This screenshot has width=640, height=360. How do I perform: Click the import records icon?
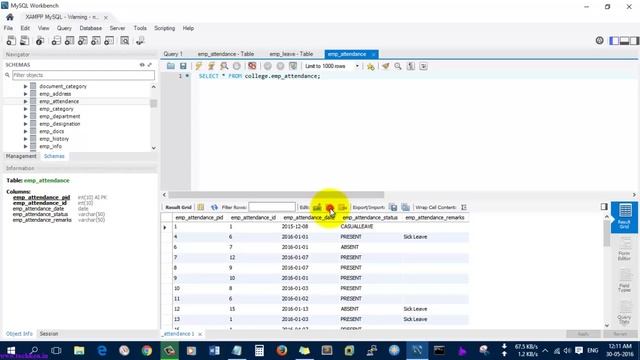405,207
